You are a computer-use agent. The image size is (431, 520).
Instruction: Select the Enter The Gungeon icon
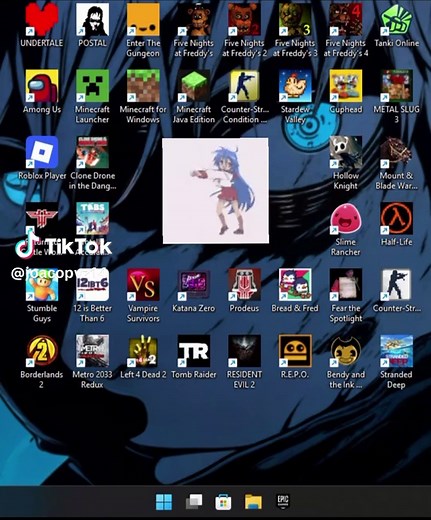tap(143, 19)
